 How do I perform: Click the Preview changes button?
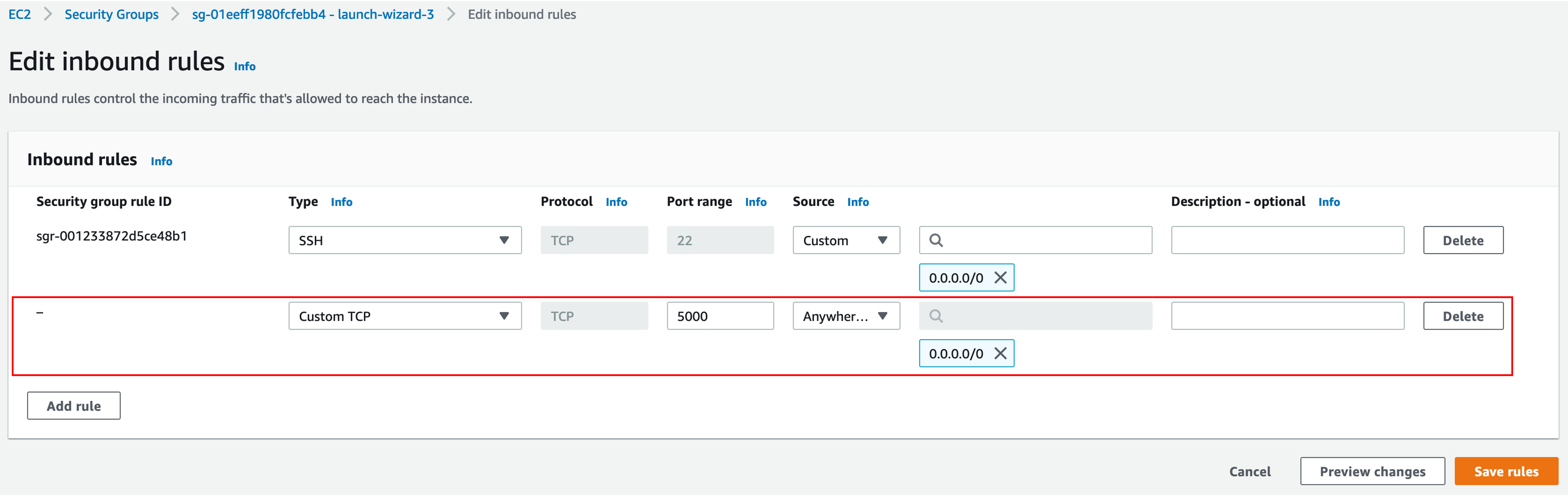[x=1372, y=472]
